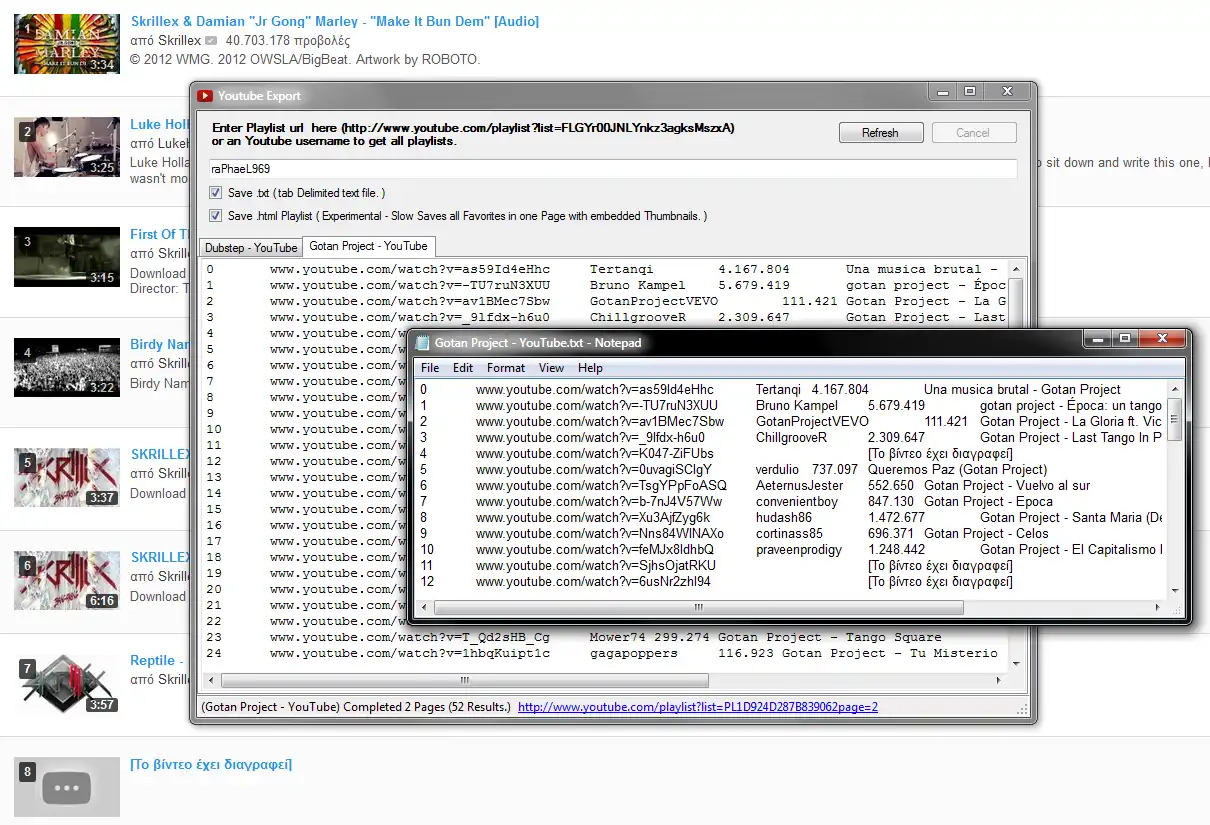Image resolution: width=1210 pixels, height=825 pixels.
Task: Click Gotan Project - Vuelvo al sur in Notepad
Action: [x=1007, y=485]
